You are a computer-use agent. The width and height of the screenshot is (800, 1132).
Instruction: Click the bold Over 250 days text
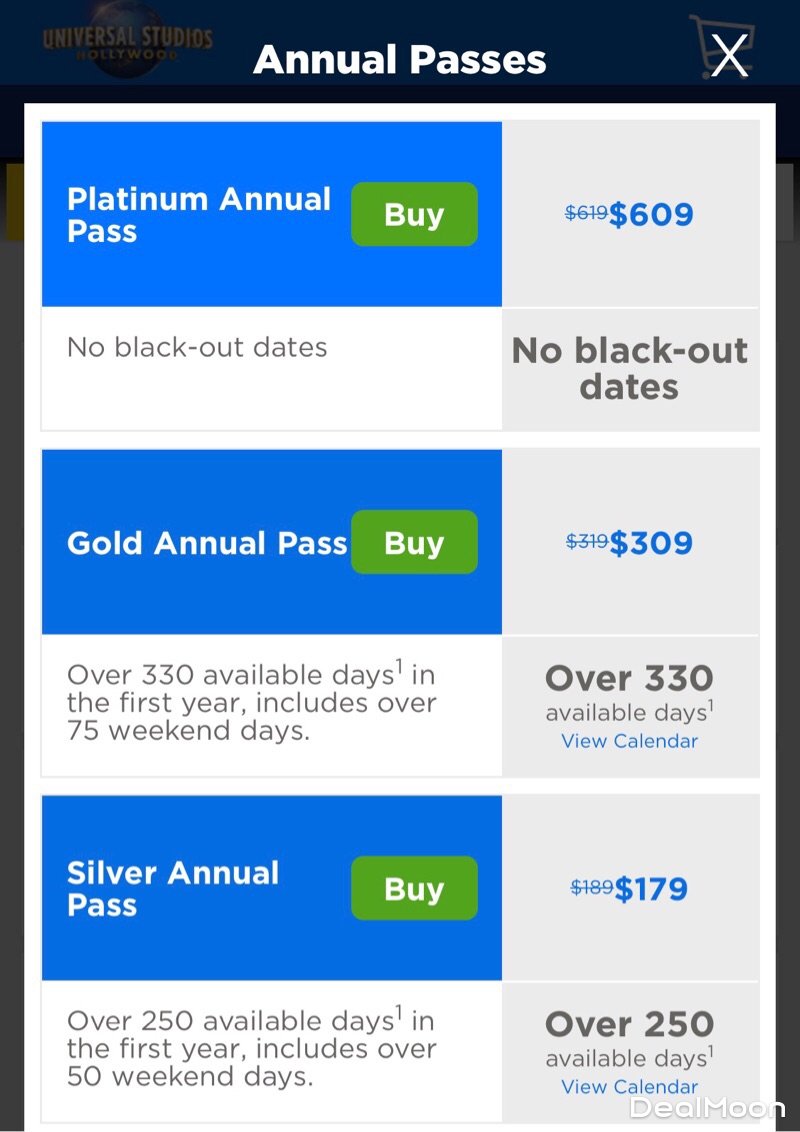[x=629, y=1024]
